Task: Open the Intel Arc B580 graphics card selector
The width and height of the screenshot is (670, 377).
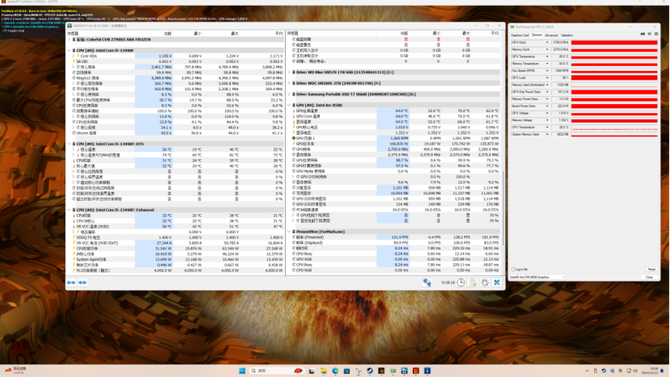Action: coord(537,277)
